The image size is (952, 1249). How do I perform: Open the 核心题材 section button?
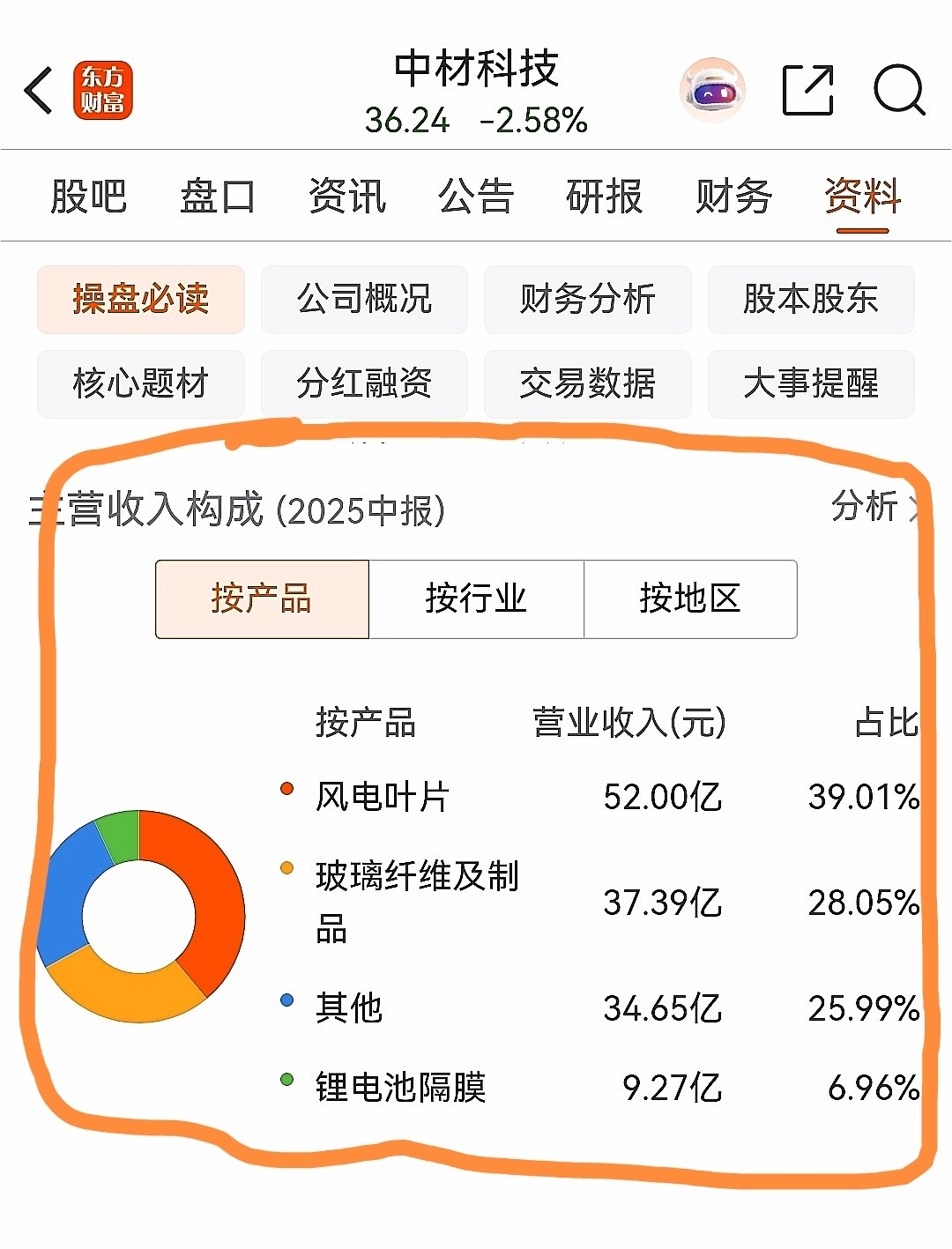tap(141, 384)
